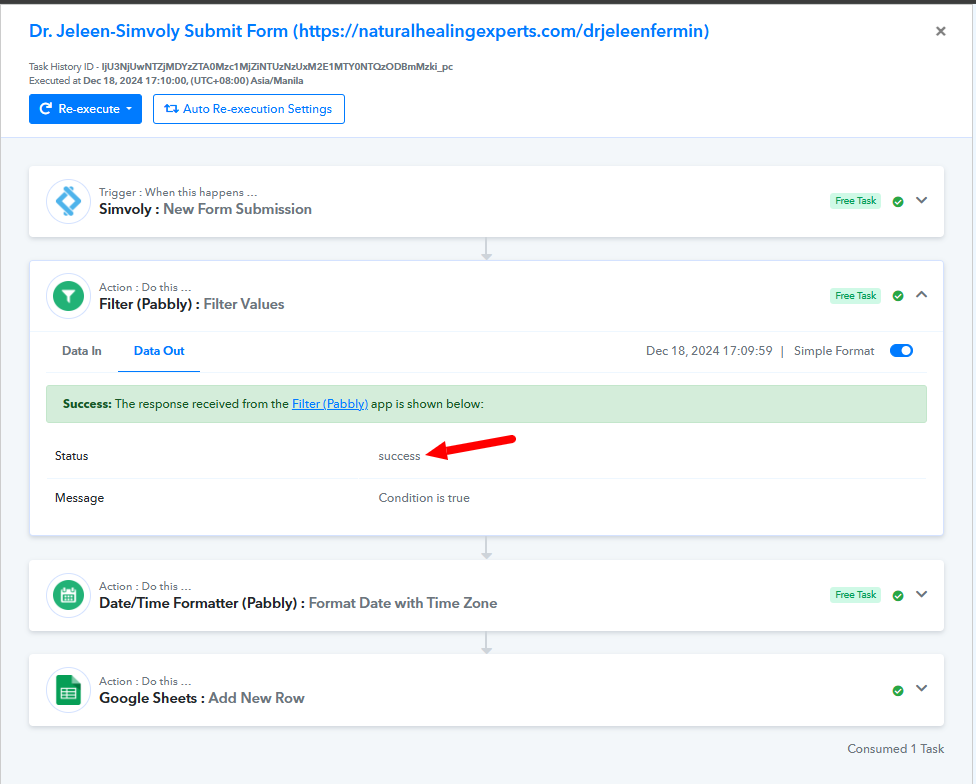Click the 'Consumed 1 Task' text
The width and height of the screenshot is (976, 784).
895,749
